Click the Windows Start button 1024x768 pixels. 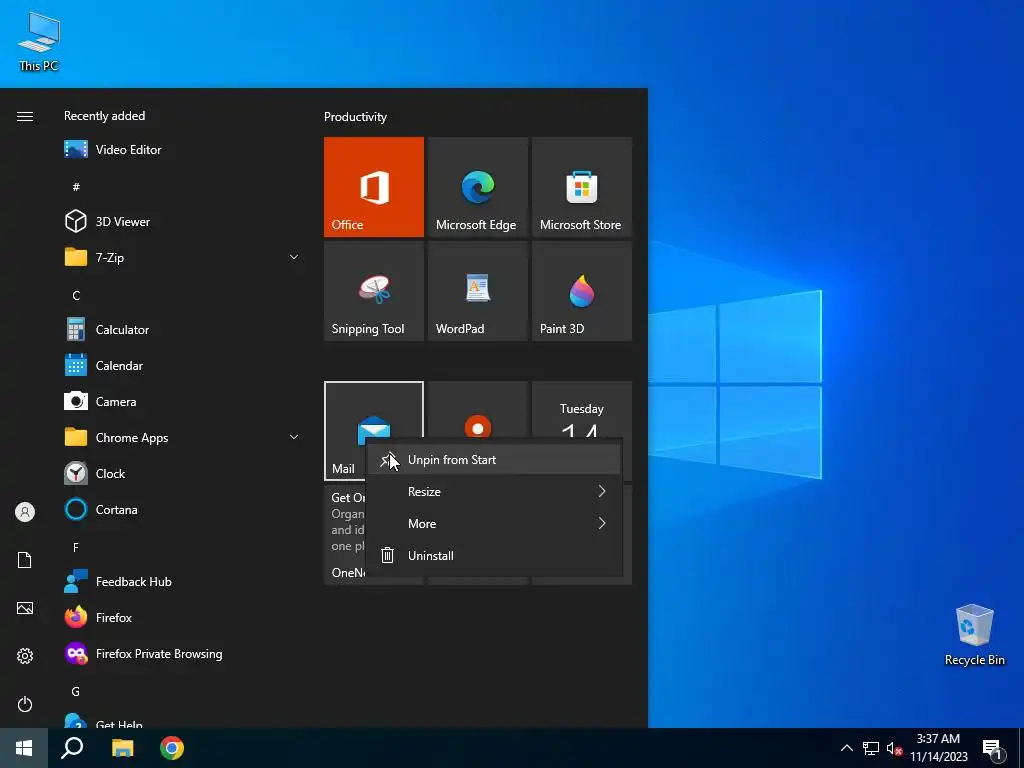[24, 748]
